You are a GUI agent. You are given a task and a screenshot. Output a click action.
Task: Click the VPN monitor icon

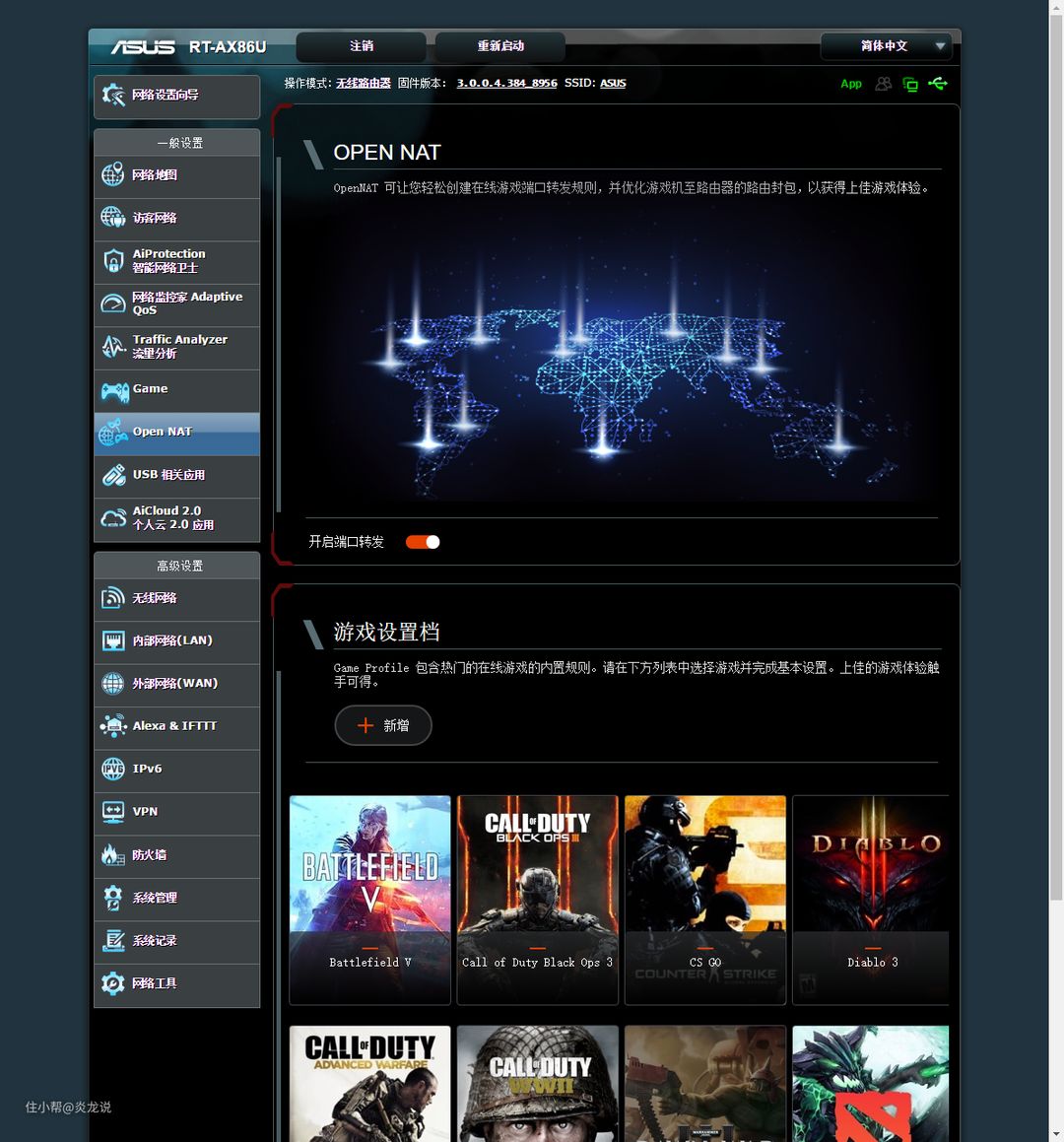click(113, 812)
